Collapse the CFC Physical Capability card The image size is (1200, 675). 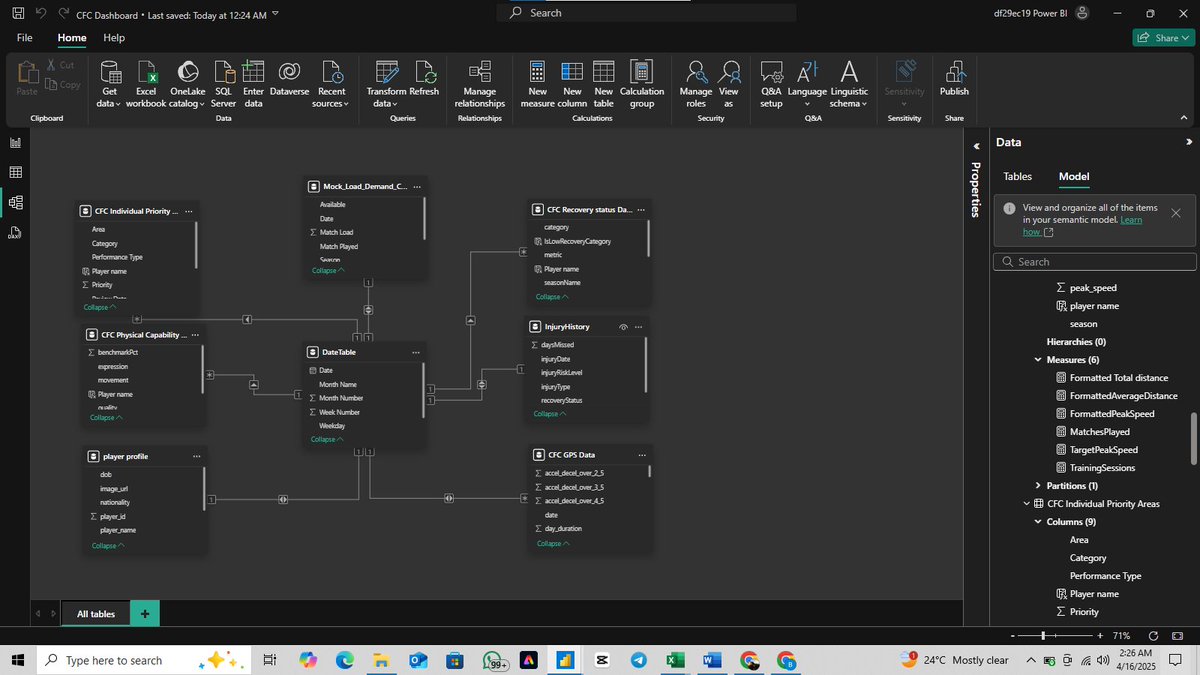pos(106,417)
